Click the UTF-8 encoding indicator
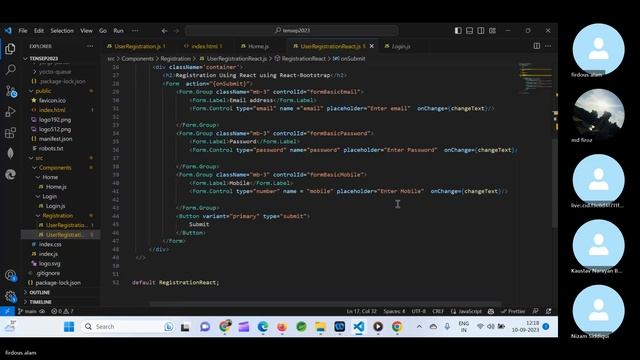Image resolution: width=640 pixels, height=360 pixels. pos(418,311)
